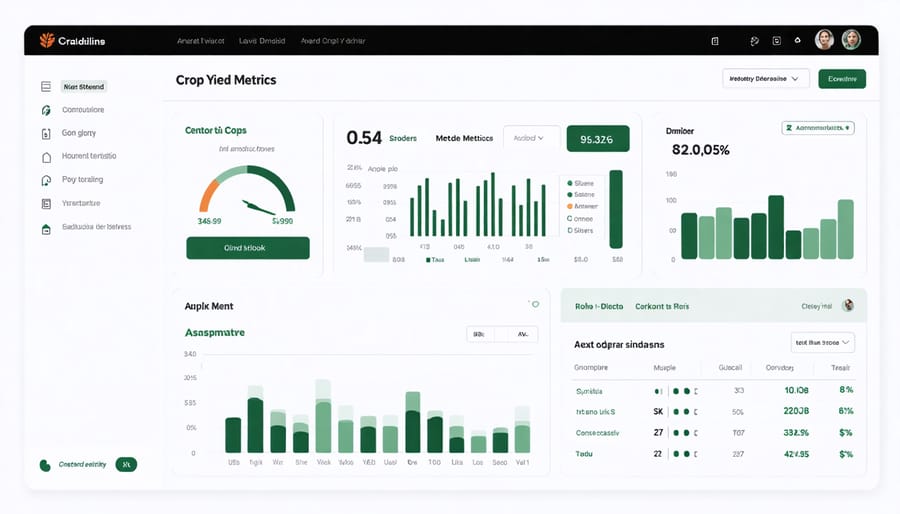The image size is (900, 514).
Task: Click the green 95.326 button
Action: coord(598,139)
